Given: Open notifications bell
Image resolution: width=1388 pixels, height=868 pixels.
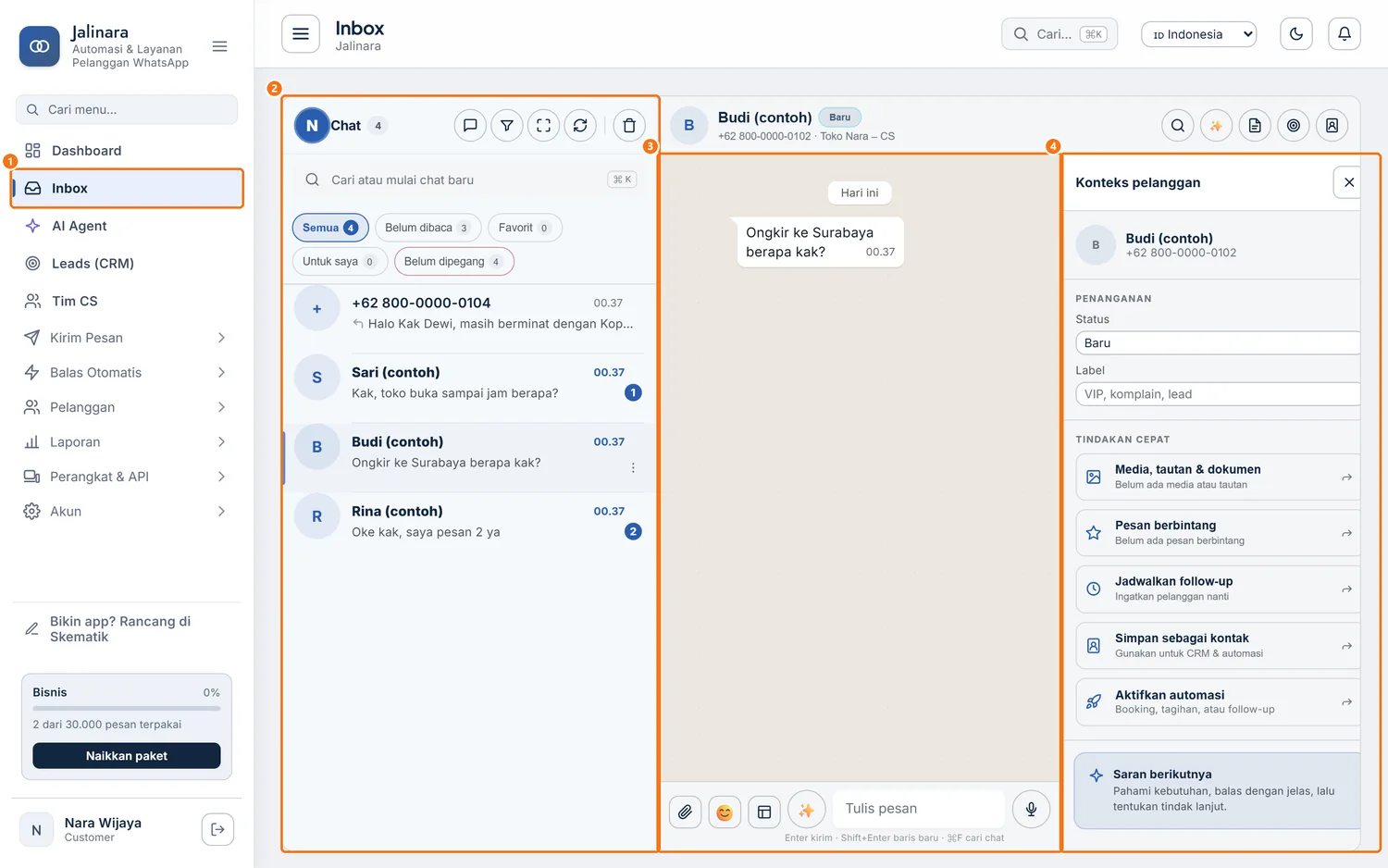Looking at the screenshot, I should click(1345, 34).
